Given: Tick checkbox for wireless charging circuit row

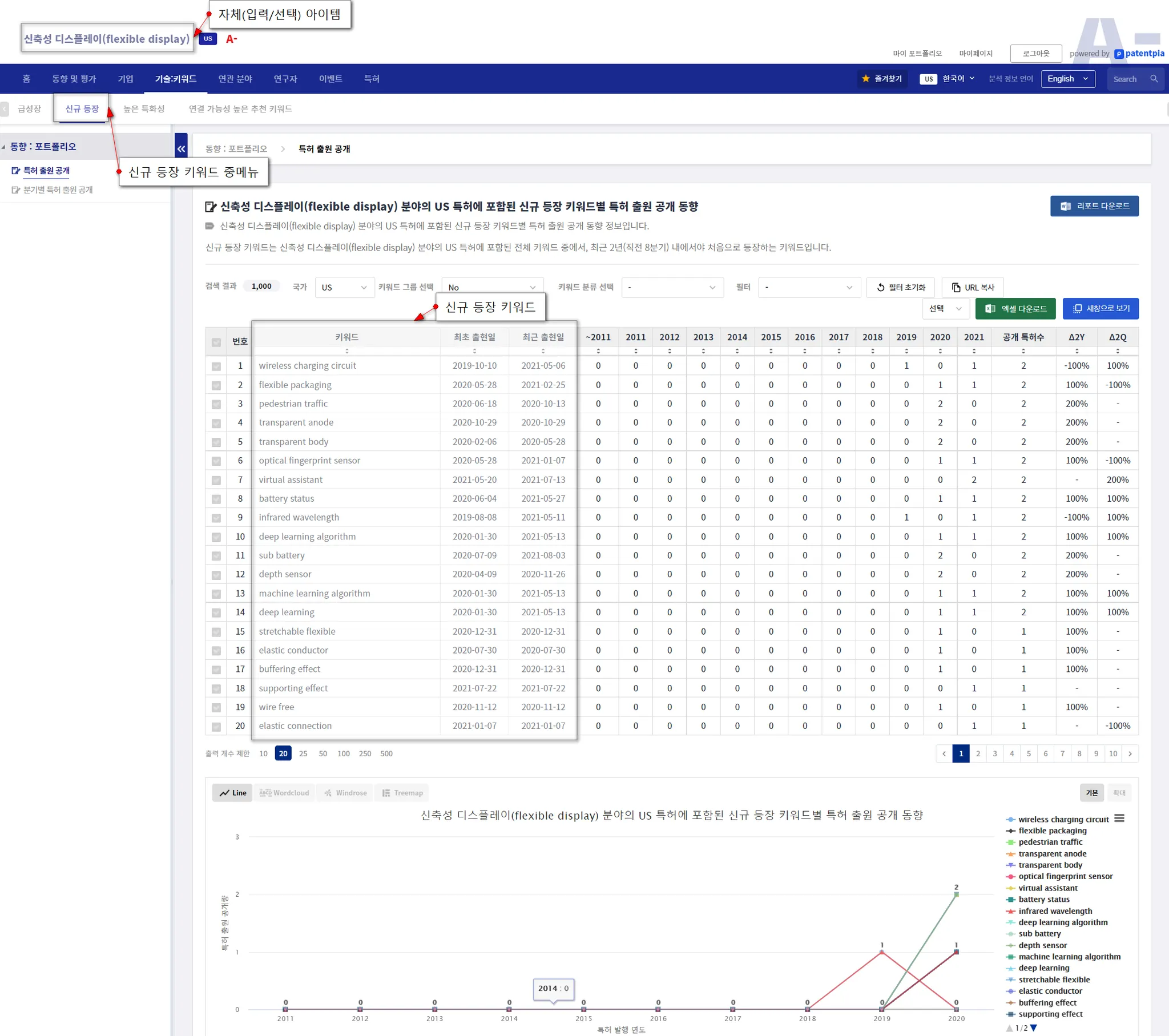Looking at the screenshot, I should tap(216, 366).
